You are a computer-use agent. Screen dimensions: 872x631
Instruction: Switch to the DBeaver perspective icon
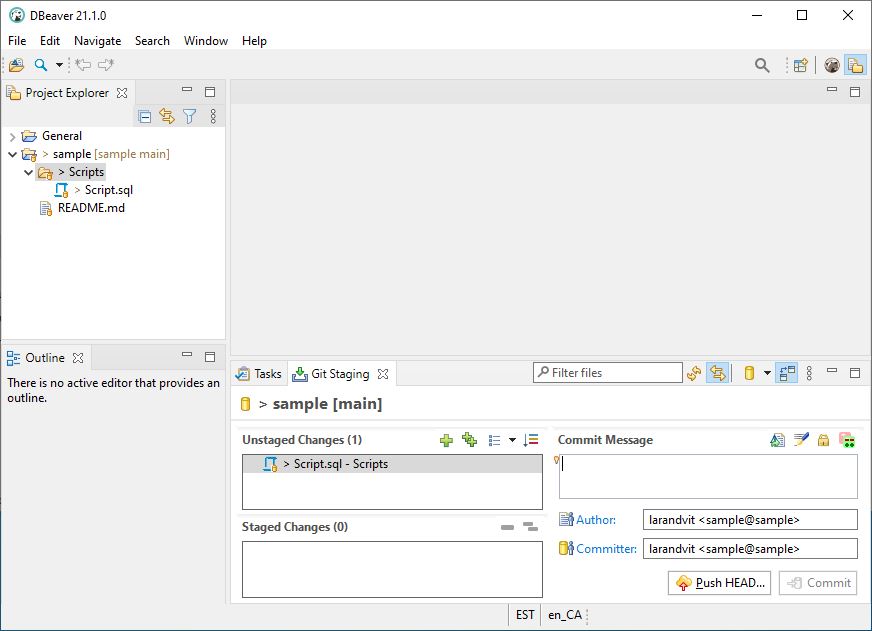pyautogui.click(x=832, y=65)
